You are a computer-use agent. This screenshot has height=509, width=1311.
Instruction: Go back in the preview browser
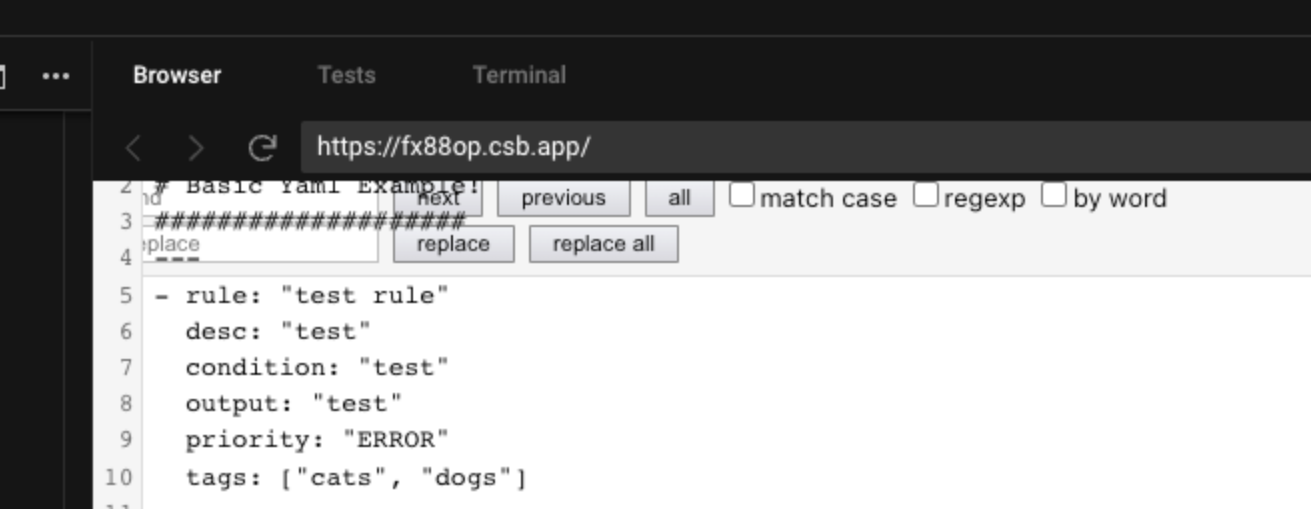[133, 149]
